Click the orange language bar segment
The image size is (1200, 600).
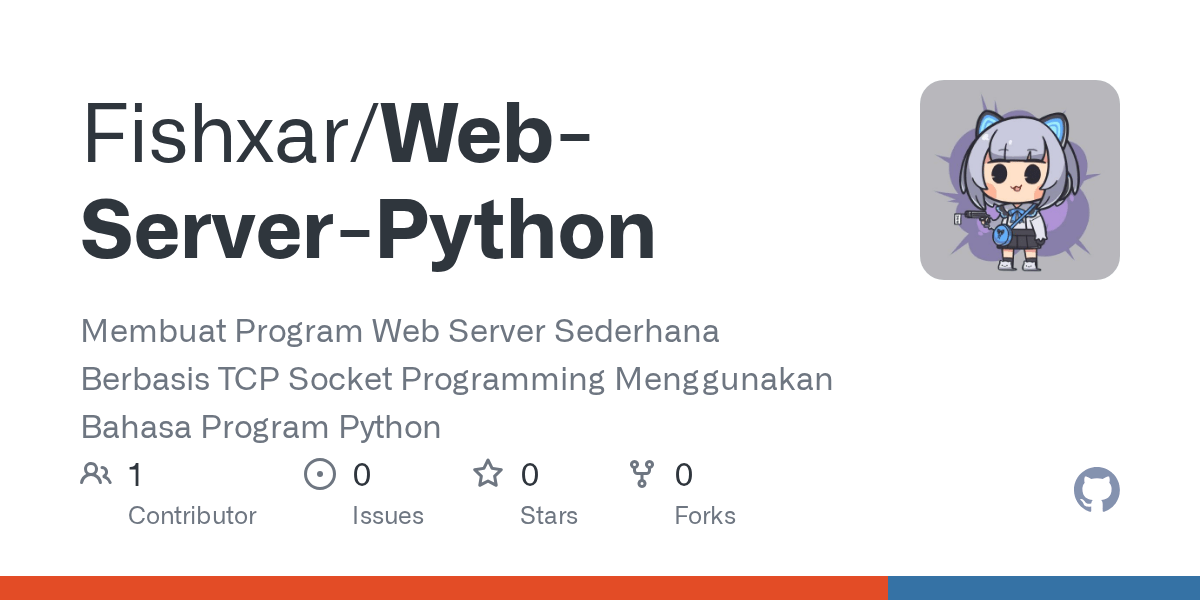pyautogui.click(x=444, y=588)
